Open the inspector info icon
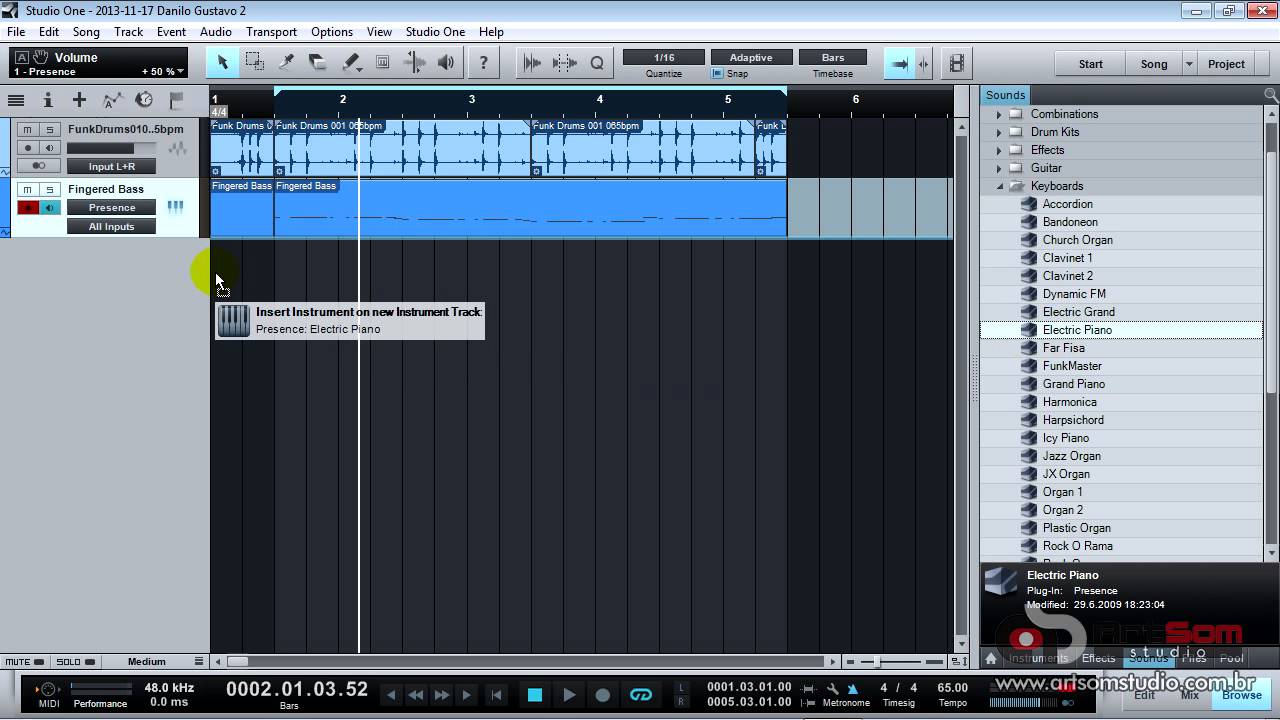The height and width of the screenshot is (720, 1280). (x=47, y=100)
